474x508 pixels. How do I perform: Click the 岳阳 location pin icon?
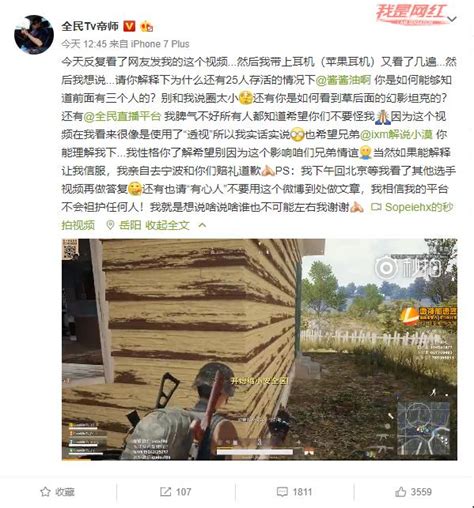tap(110, 225)
